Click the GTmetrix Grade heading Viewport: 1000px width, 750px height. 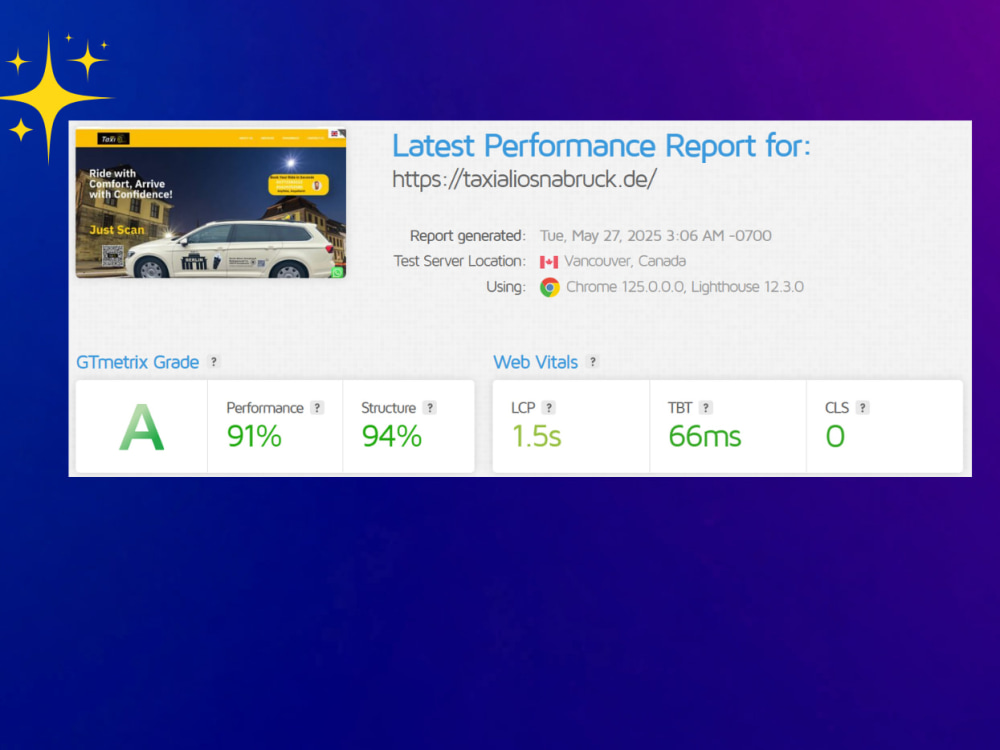pos(138,362)
